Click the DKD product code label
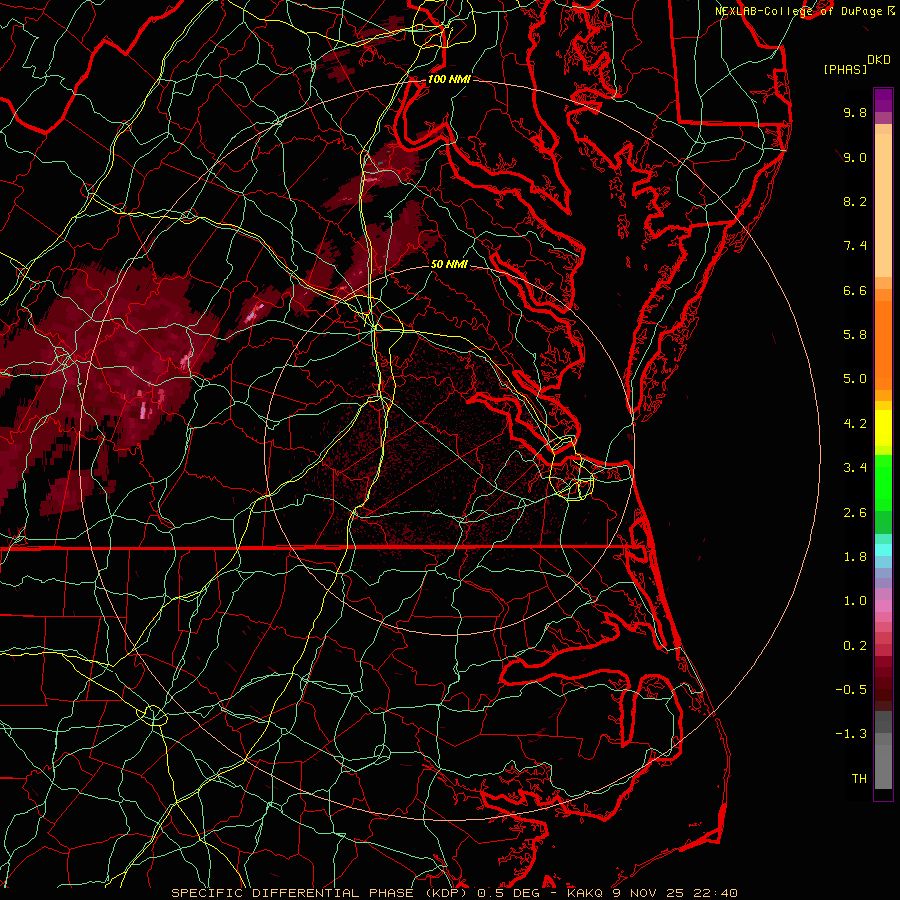900x900 pixels. click(879, 60)
